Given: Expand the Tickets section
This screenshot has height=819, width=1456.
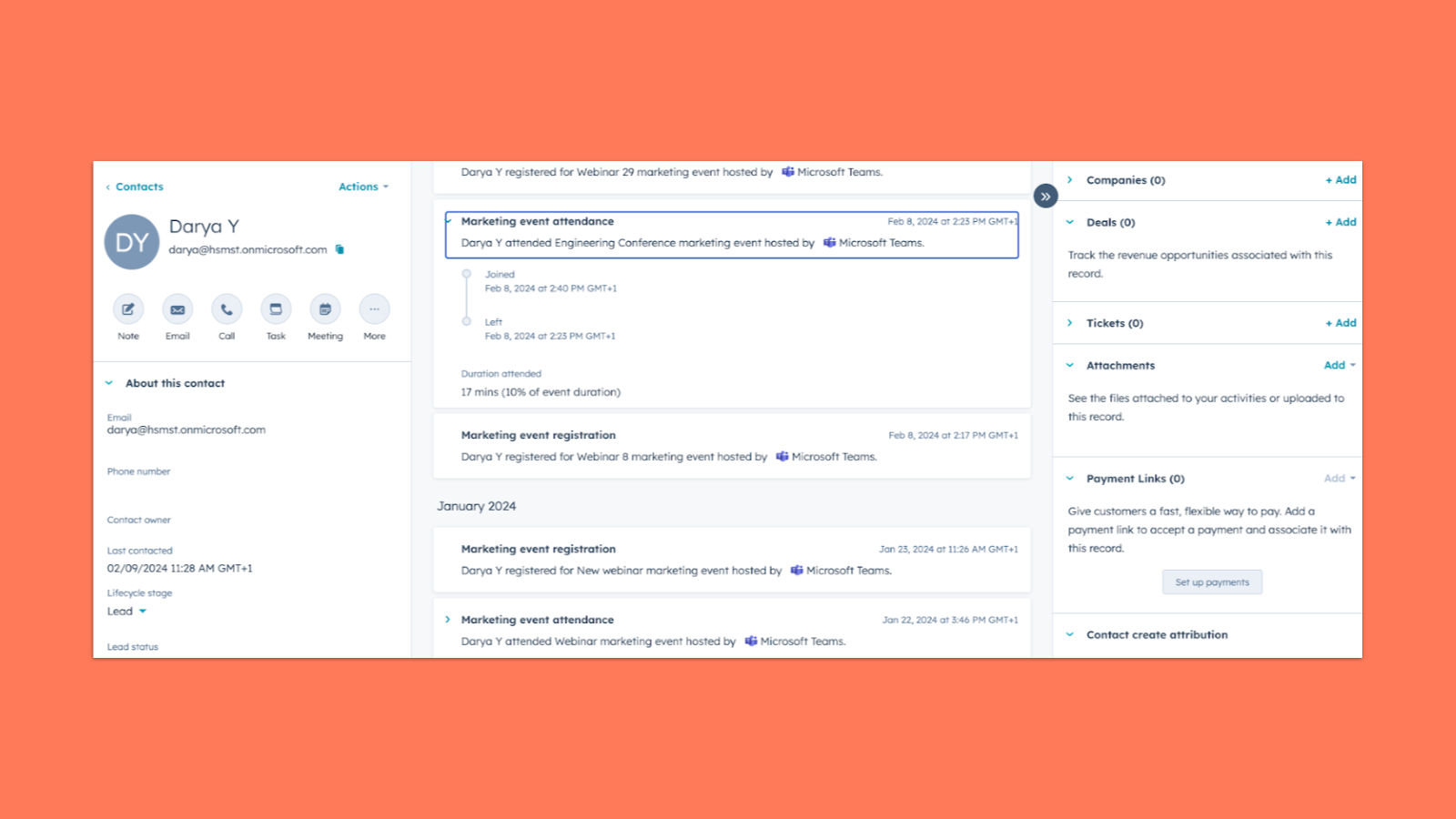Looking at the screenshot, I should point(1071,322).
